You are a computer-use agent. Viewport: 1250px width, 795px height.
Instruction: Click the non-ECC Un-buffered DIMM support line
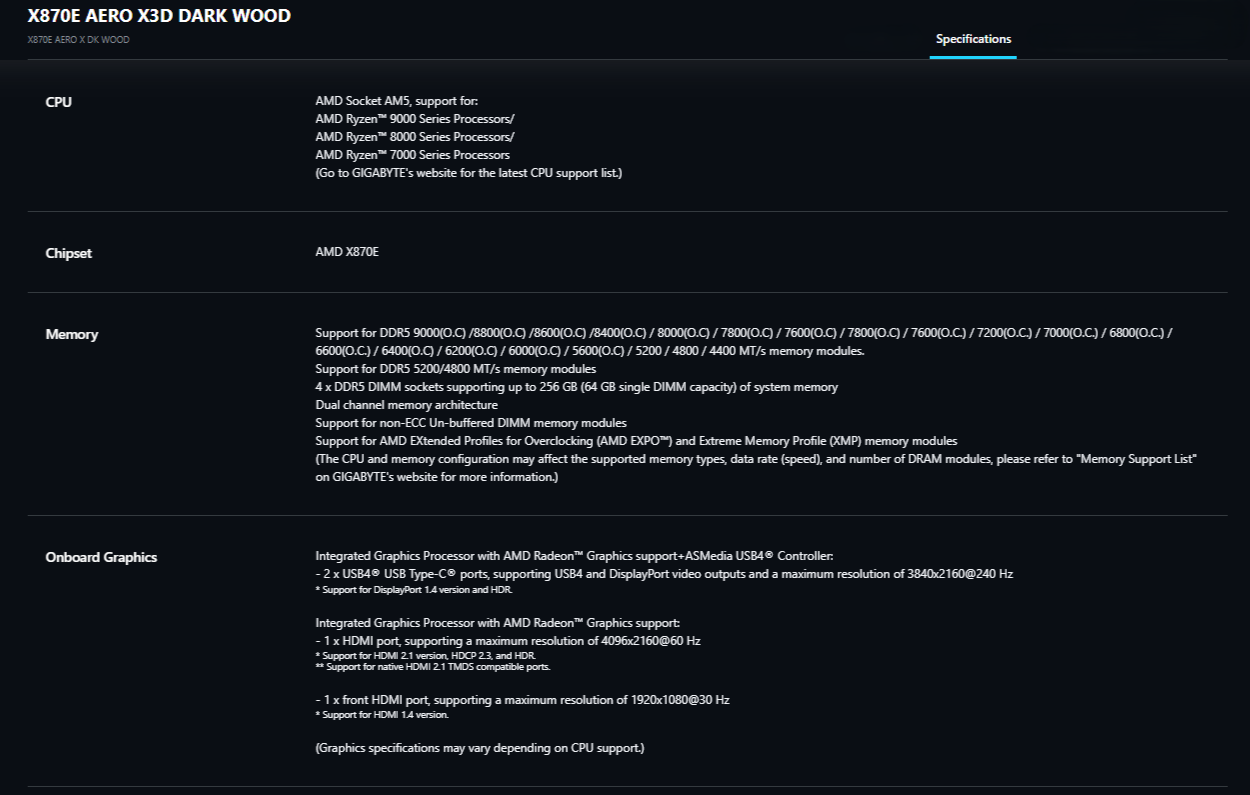(x=471, y=423)
